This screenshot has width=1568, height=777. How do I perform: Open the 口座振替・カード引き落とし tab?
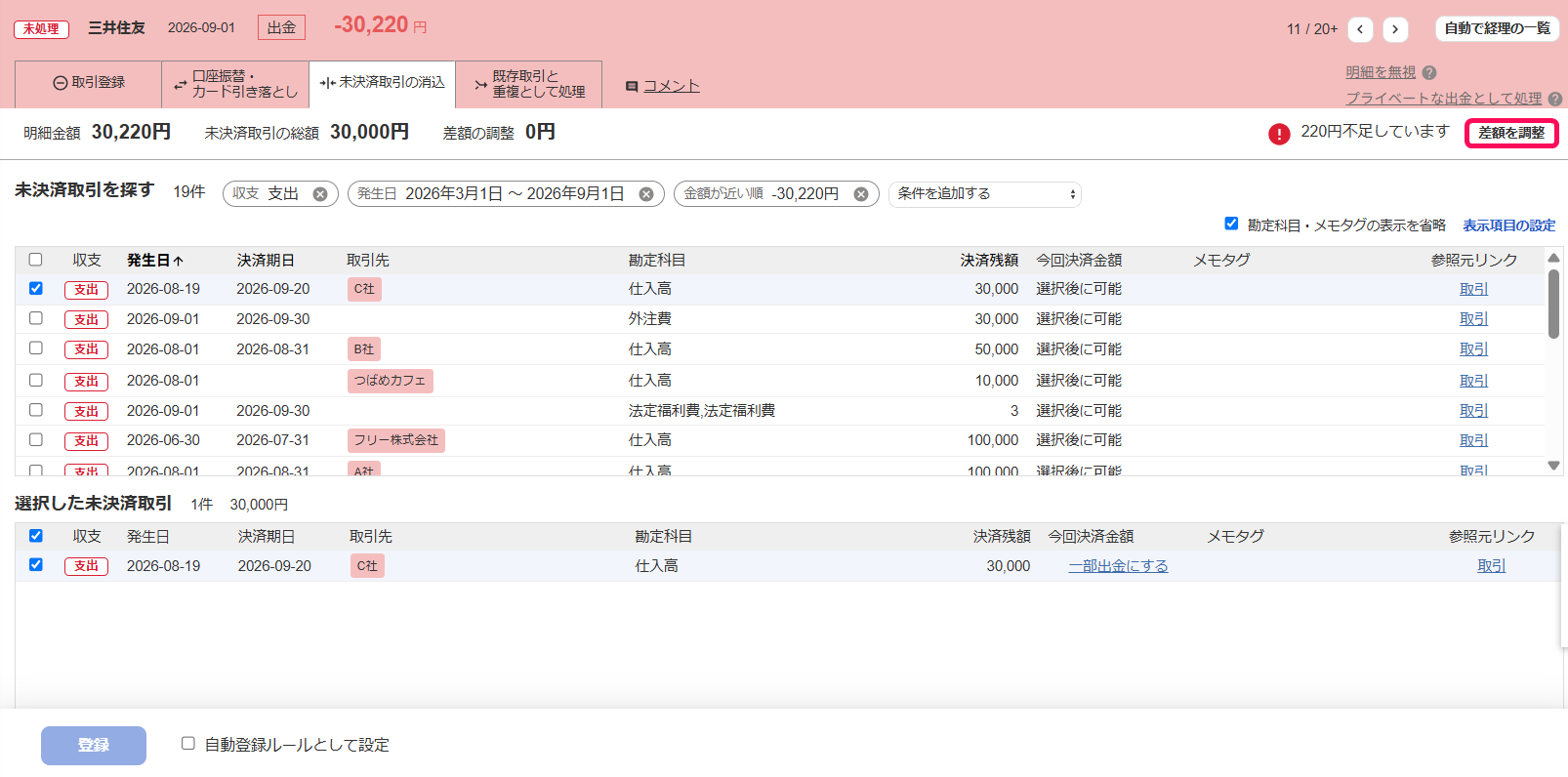(235, 84)
